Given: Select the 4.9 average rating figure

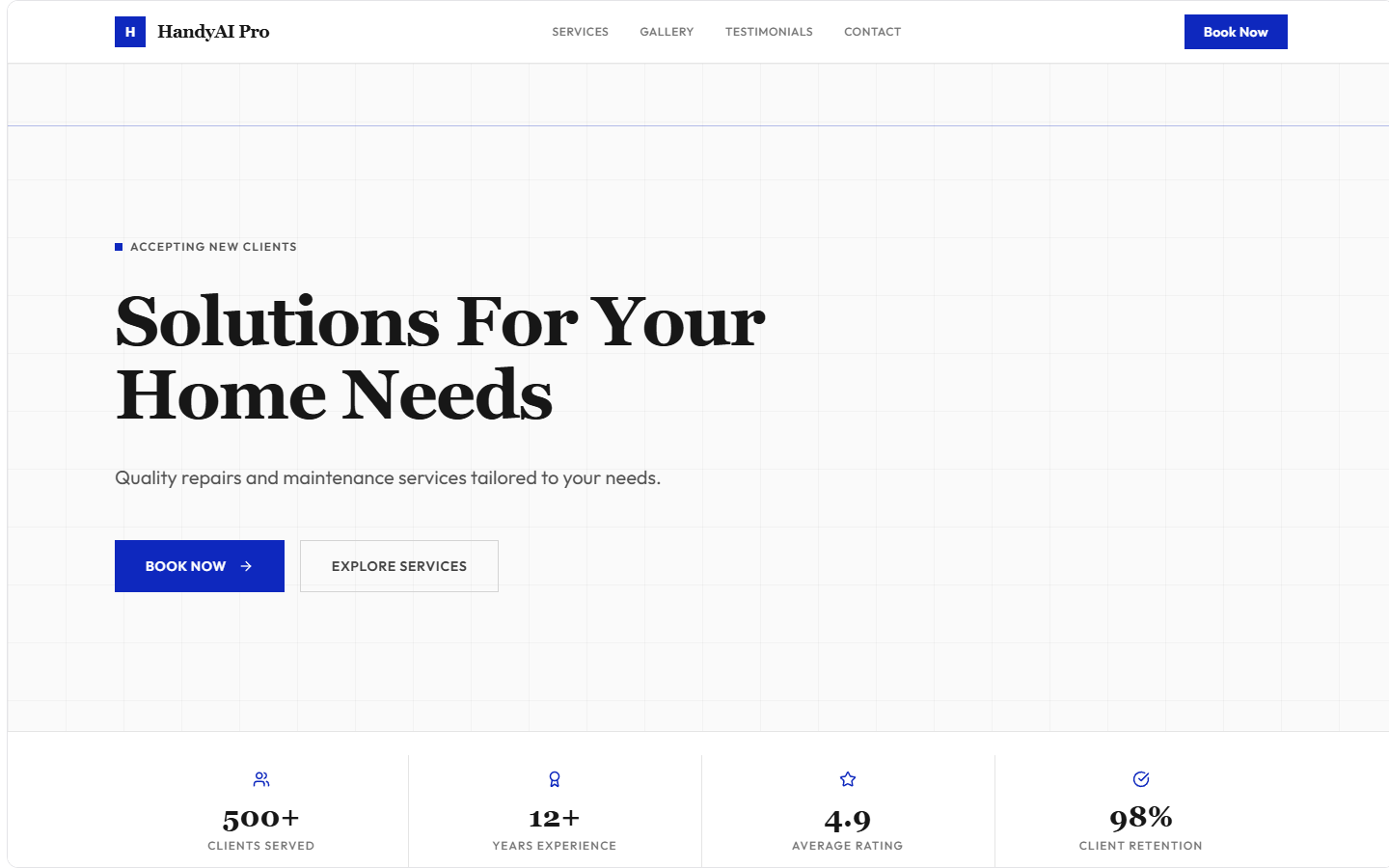Looking at the screenshot, I should (x=848, y=820).
